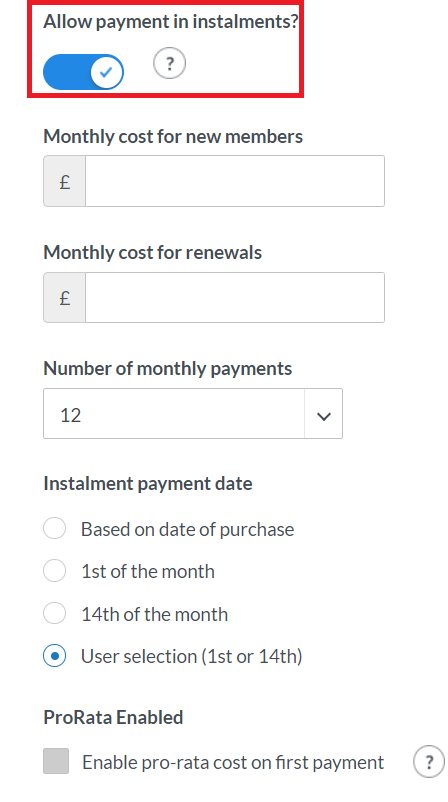Select Based on date of purchase radio

click(54, 528)
